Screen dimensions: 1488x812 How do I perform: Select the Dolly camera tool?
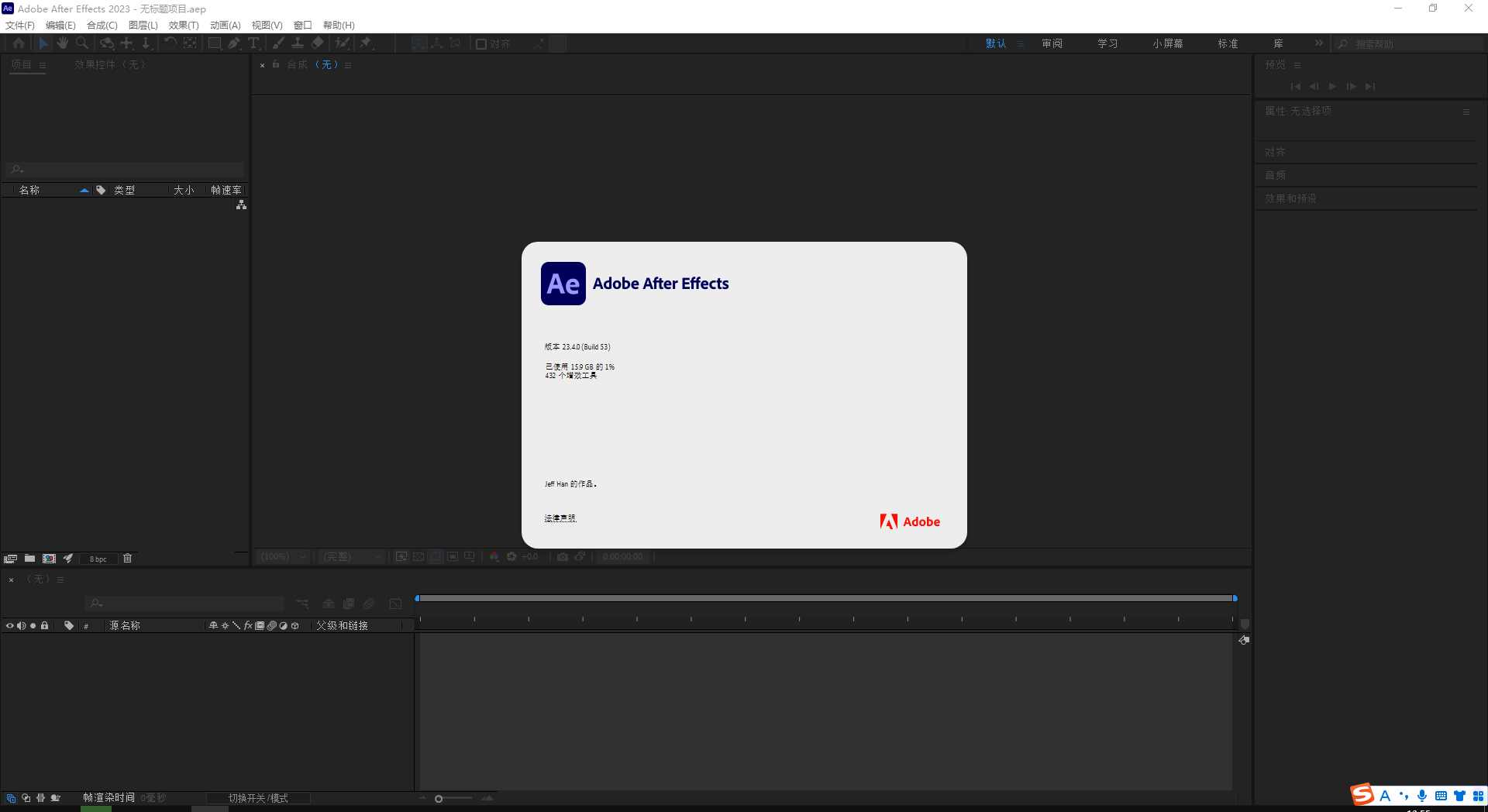coord(146,43)
